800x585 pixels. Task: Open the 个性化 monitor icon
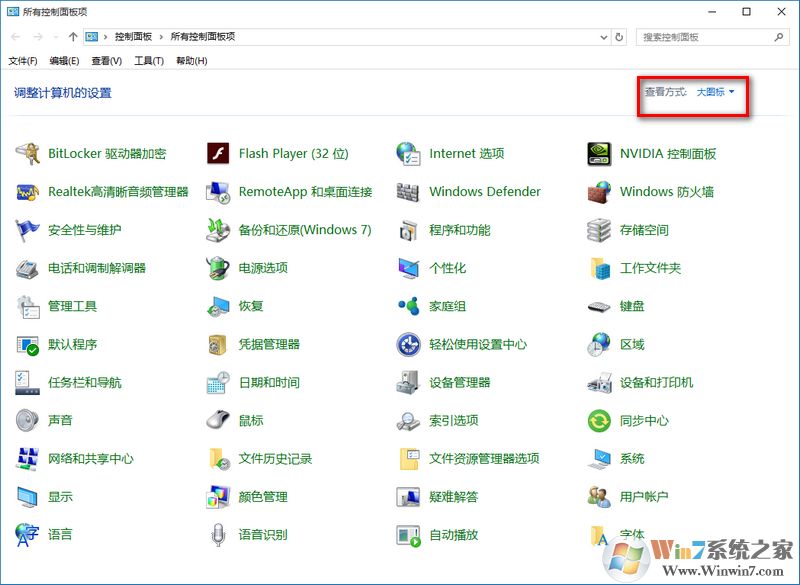coord(409,268)
